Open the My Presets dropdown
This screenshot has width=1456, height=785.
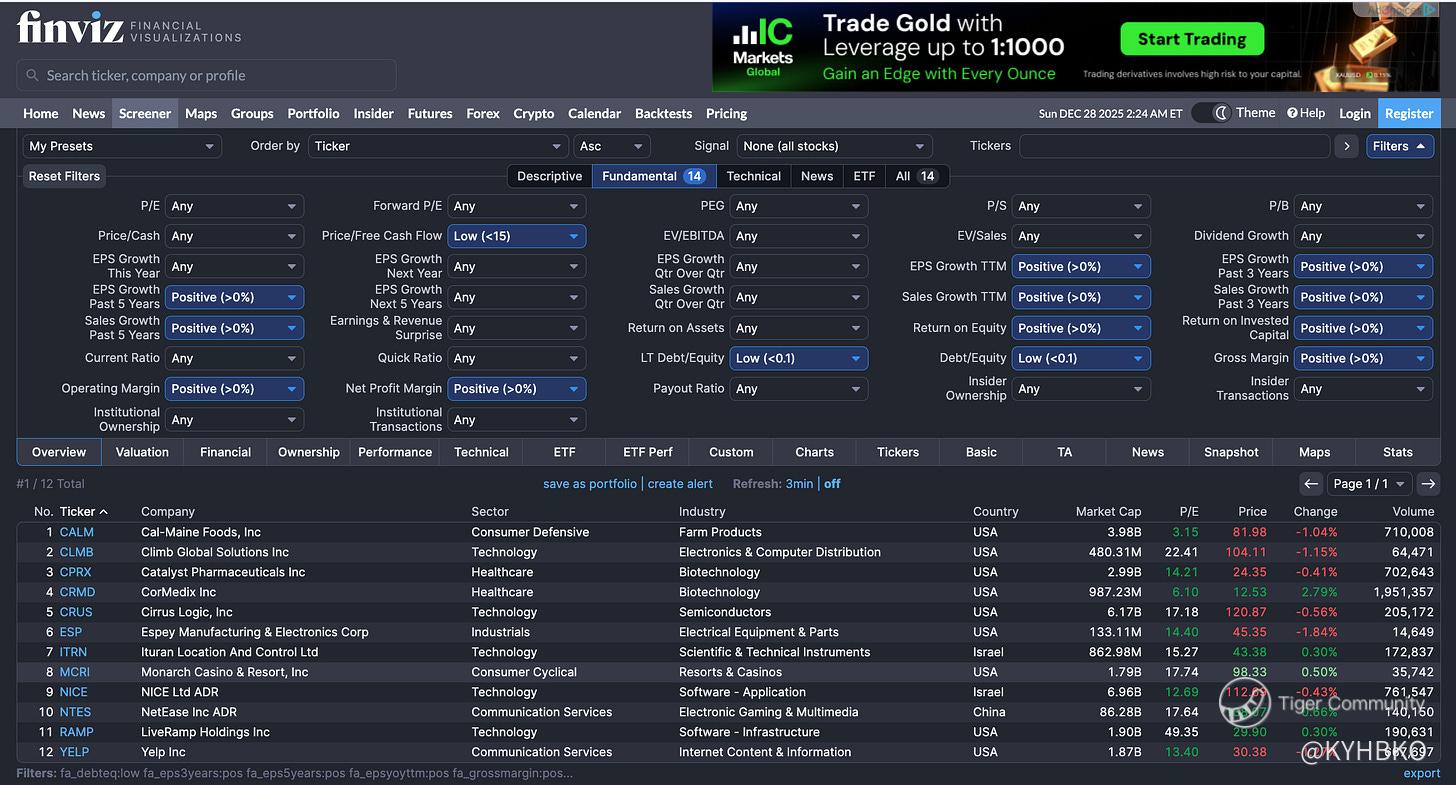point(121,146)
